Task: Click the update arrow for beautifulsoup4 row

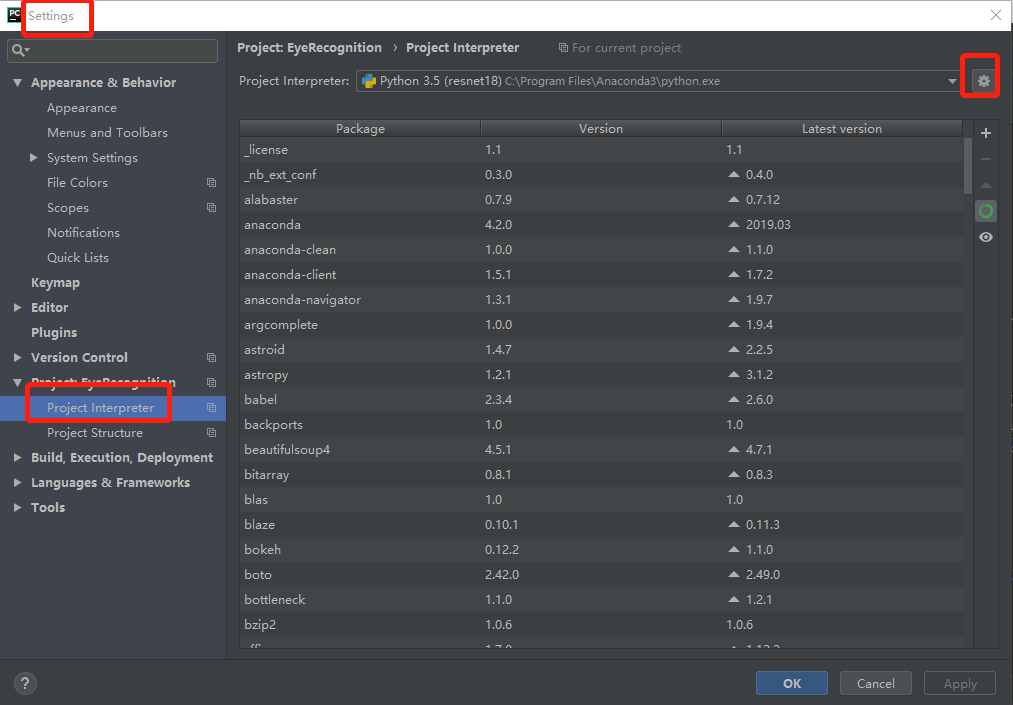Action: pos(733,449)
